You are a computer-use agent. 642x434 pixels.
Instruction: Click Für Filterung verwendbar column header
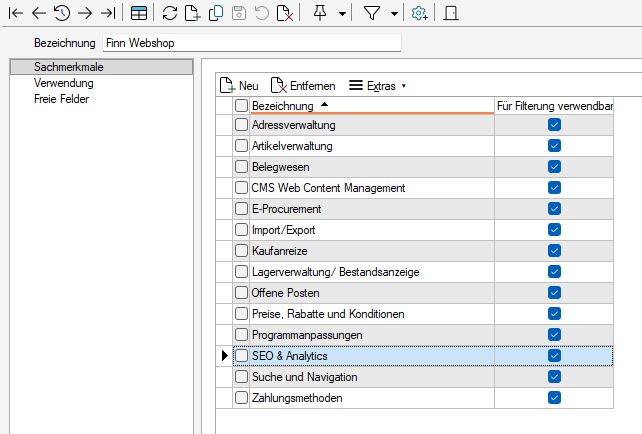(x=554, y=106)
